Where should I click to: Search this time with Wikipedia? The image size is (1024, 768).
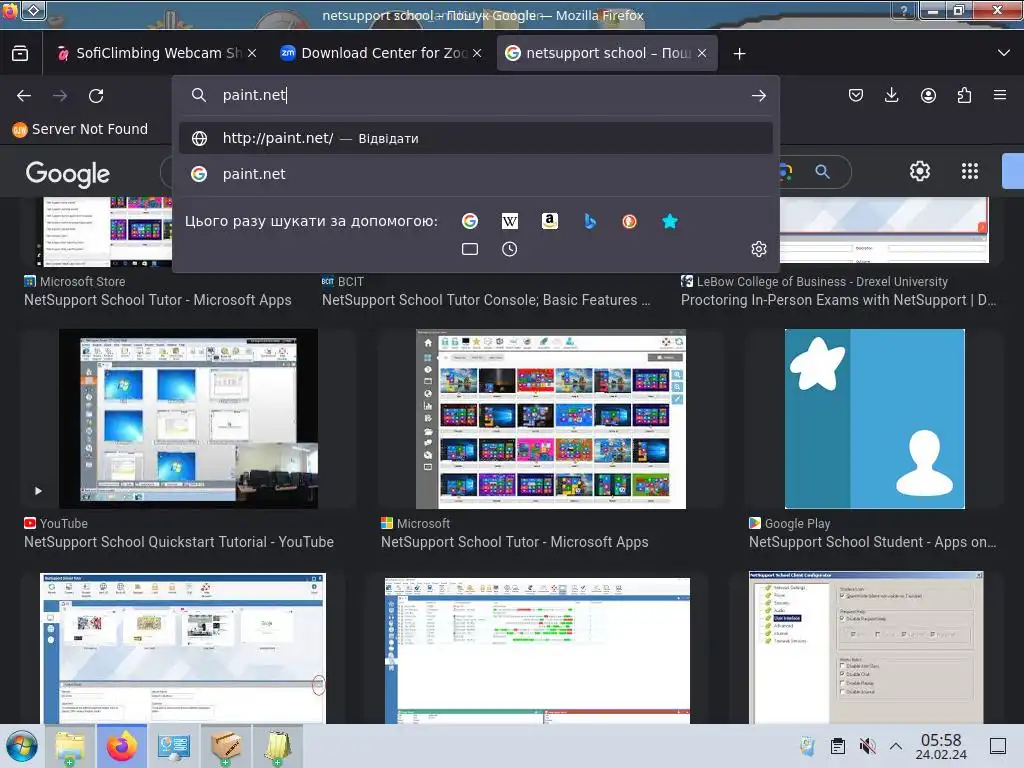(509, 221)
